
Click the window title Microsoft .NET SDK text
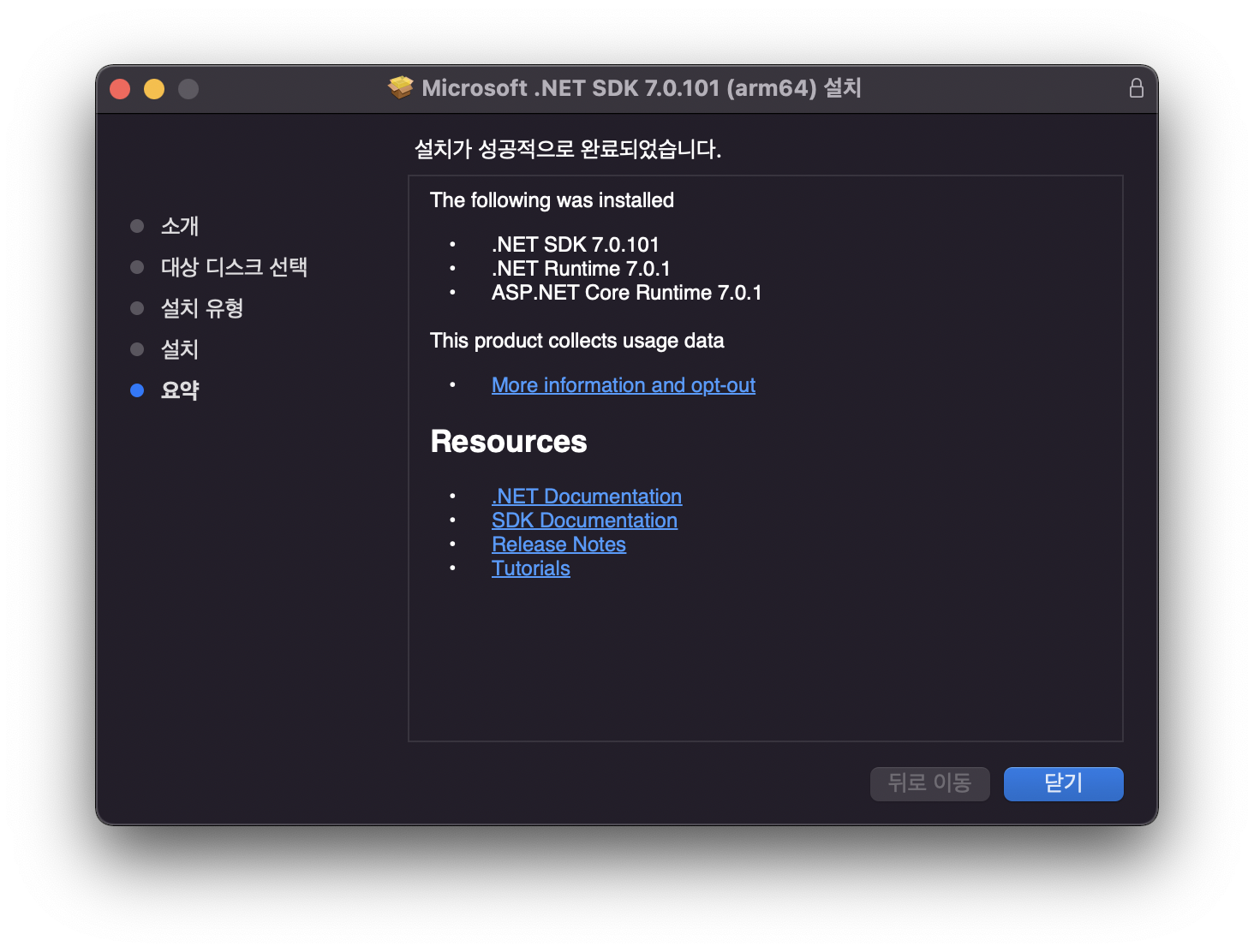[x=642, y=88]
